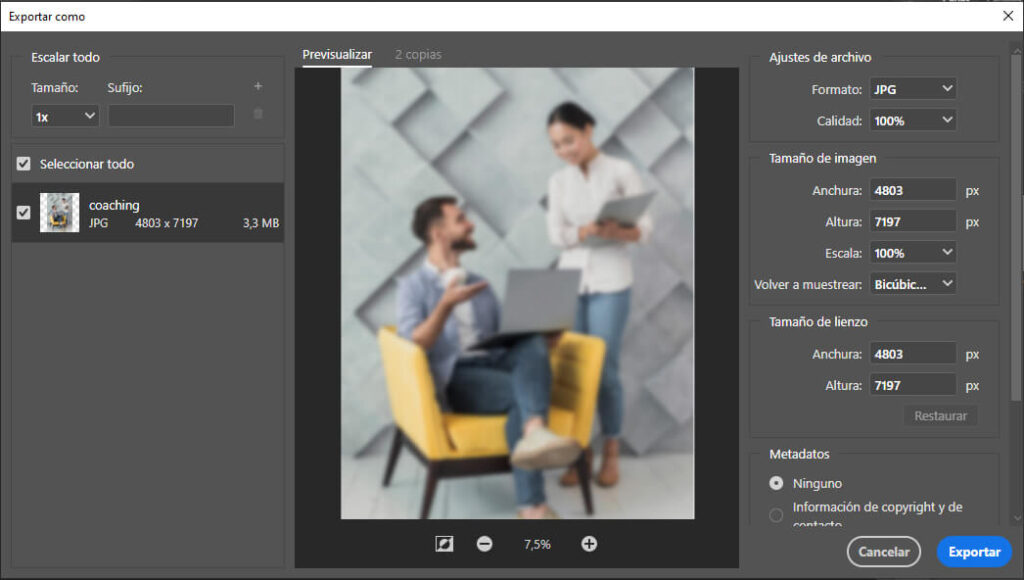
Task: Open the Calidad dropdown
Action: coord(912,120)
